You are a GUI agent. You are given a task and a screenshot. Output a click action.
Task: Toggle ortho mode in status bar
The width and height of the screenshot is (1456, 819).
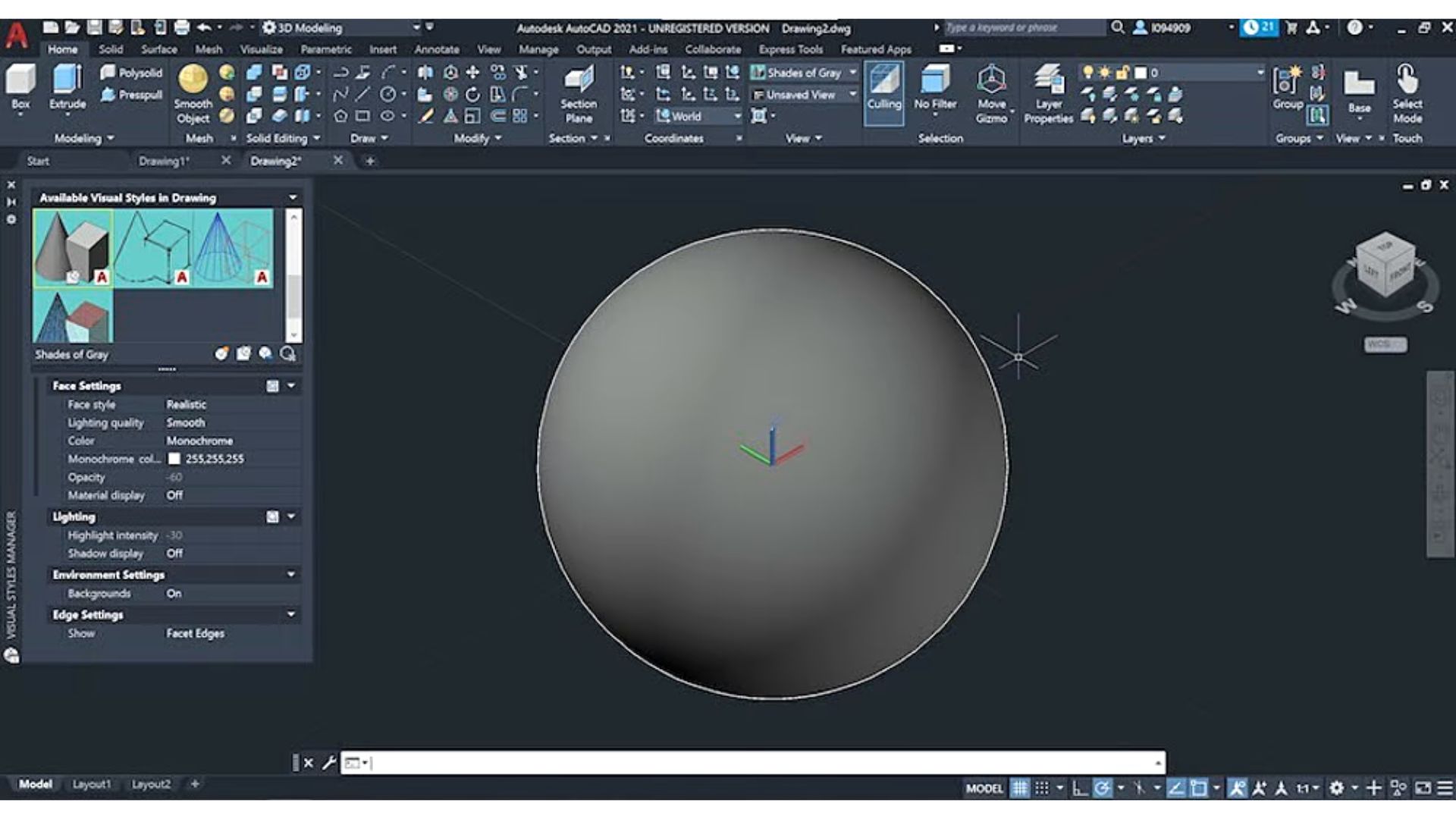coord(1078,789)
